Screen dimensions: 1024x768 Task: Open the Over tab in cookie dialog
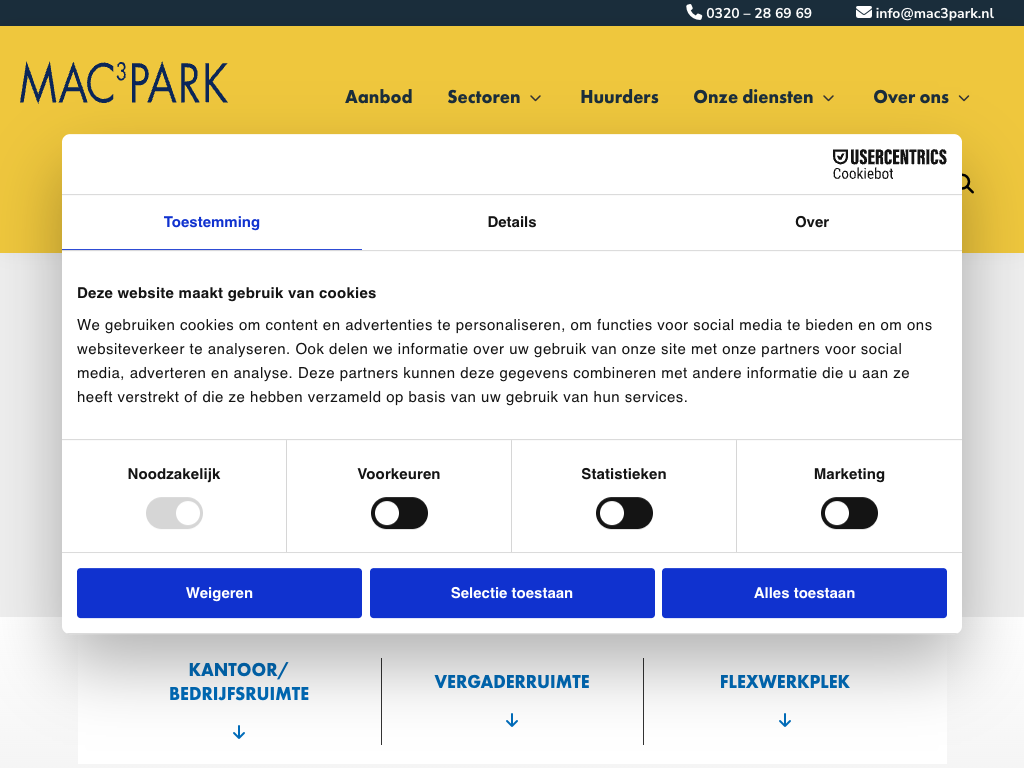[x=811, y=222]
